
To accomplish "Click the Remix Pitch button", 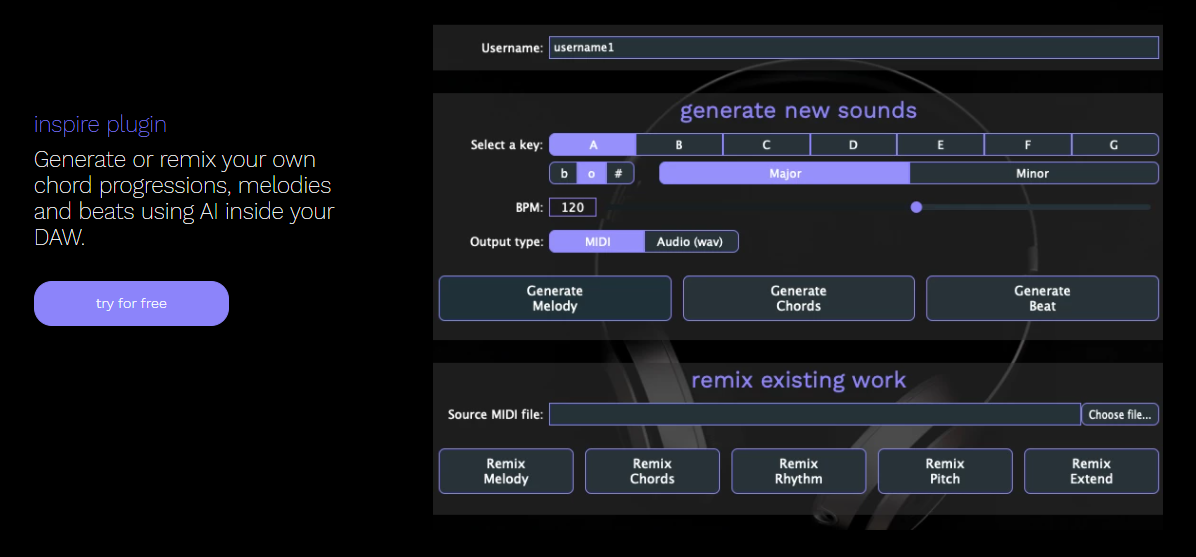I will click(945, 472).
